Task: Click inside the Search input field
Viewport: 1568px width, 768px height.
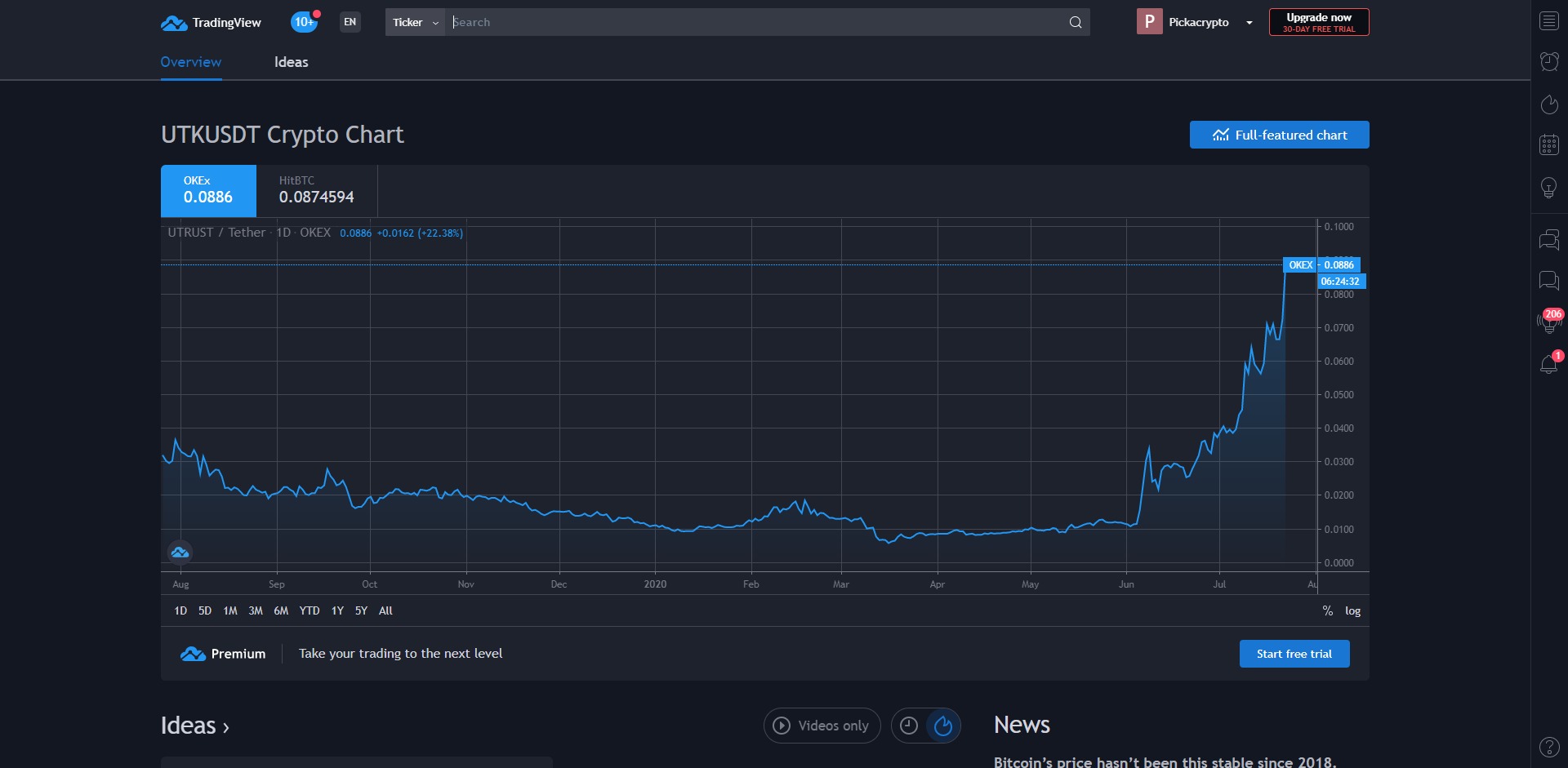Action: pyautogui.click(x=755, y=22)
